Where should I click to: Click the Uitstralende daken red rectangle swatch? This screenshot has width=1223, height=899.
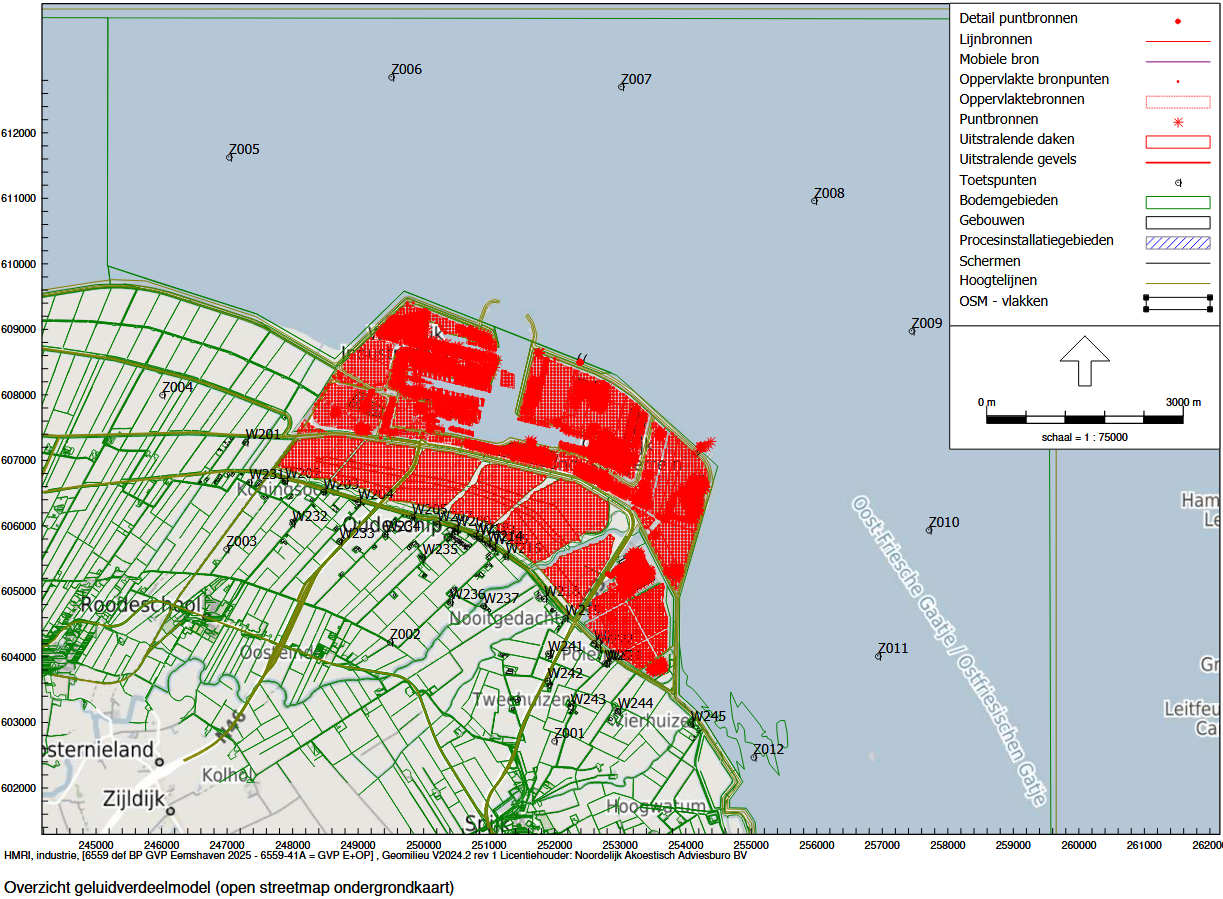(1177, 142)
